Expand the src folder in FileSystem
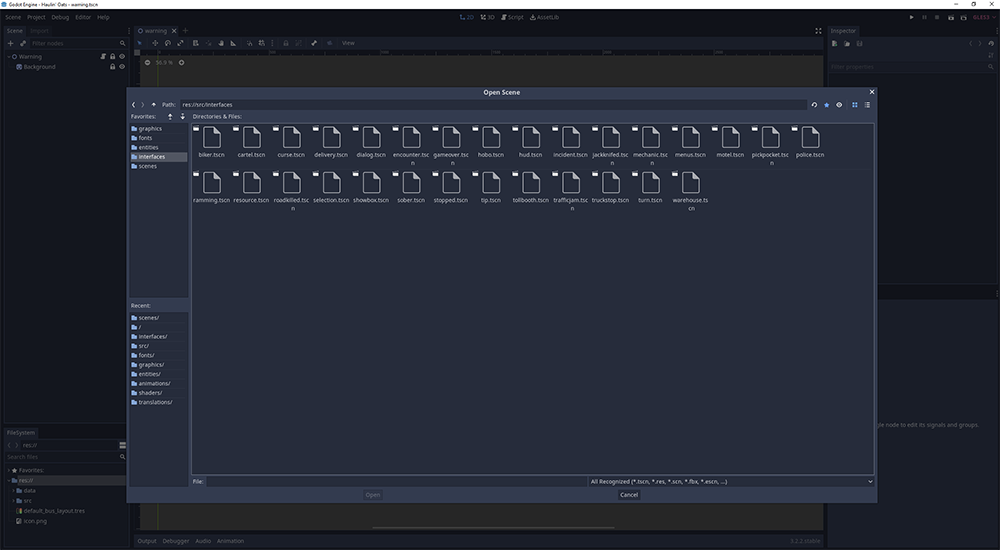The width and height of the screenshot is (1000, 550). pos(13,500)
